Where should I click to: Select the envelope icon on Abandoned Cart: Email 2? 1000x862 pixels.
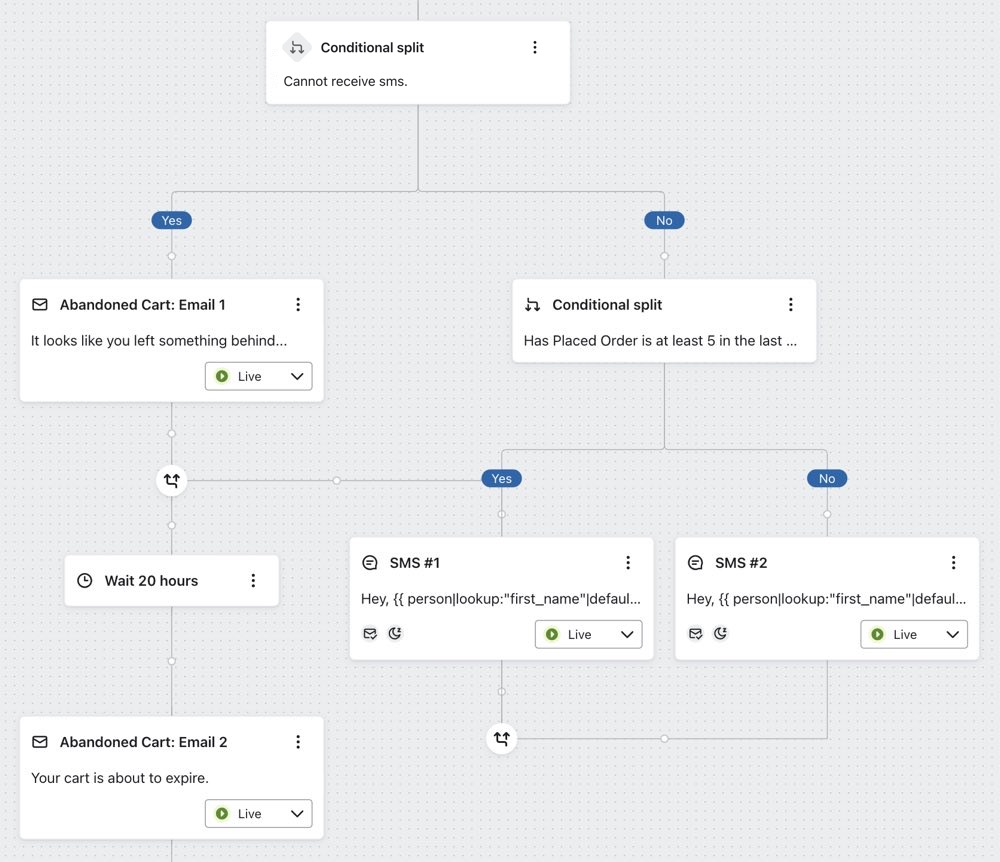pyautogui.click(x=39, y=742)
